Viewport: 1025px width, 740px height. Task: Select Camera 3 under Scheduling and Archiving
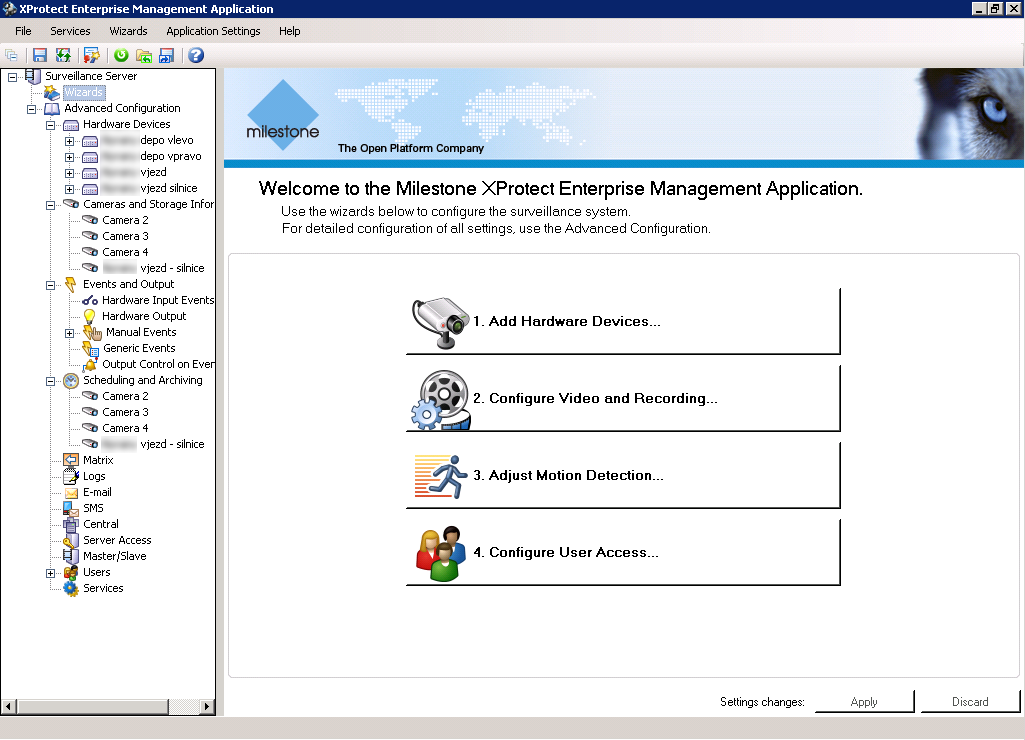[x=125, y=412]
